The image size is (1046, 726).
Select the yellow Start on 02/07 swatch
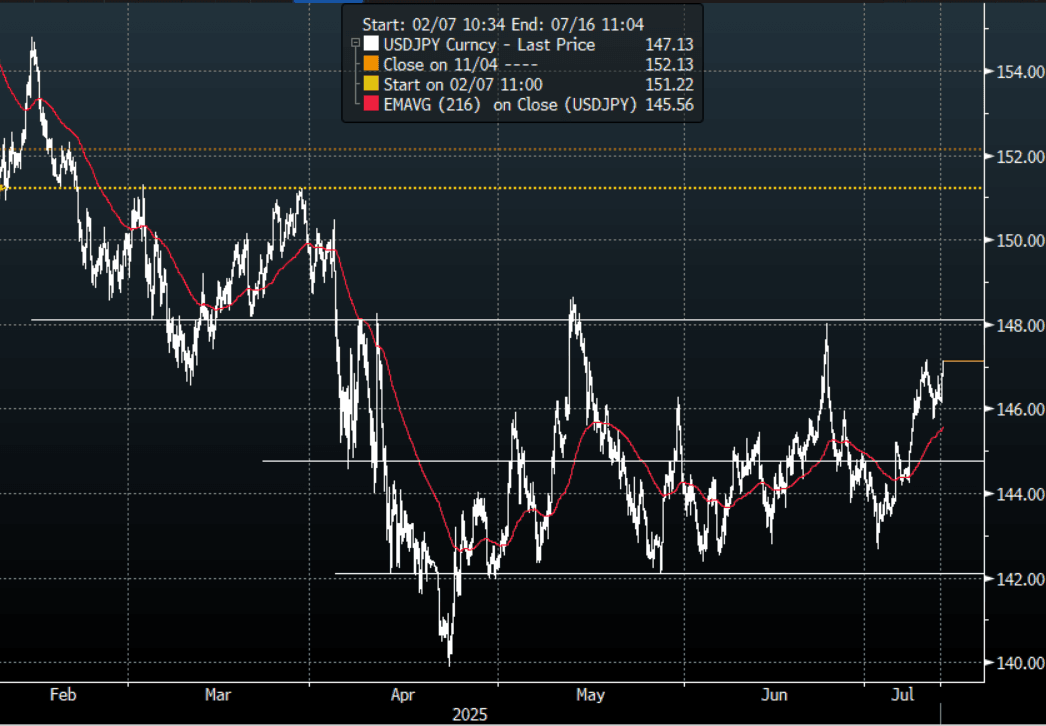tap(372, 85)
